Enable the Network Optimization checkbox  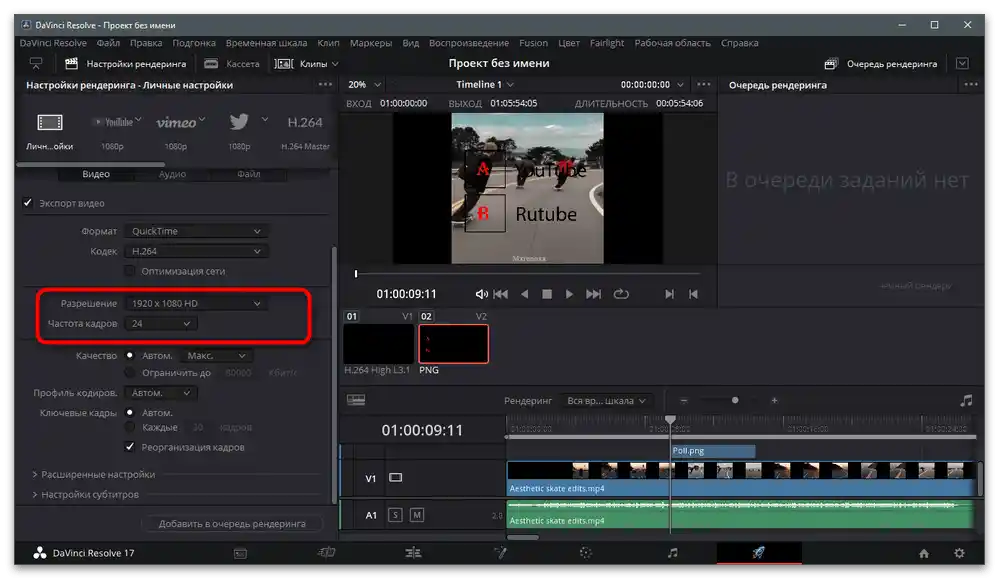(x=129, y=271)
